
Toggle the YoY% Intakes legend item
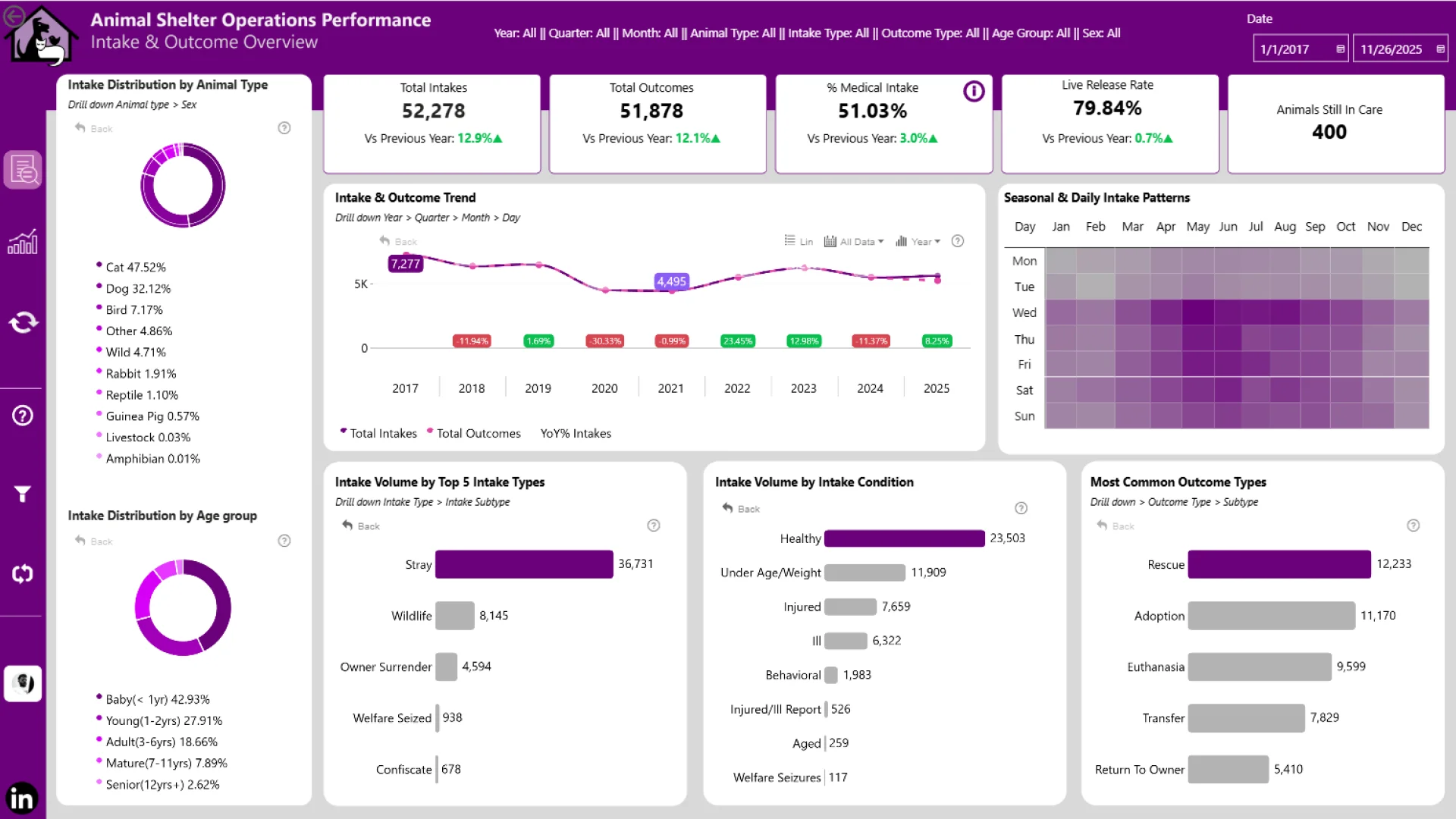coord(576,434)
